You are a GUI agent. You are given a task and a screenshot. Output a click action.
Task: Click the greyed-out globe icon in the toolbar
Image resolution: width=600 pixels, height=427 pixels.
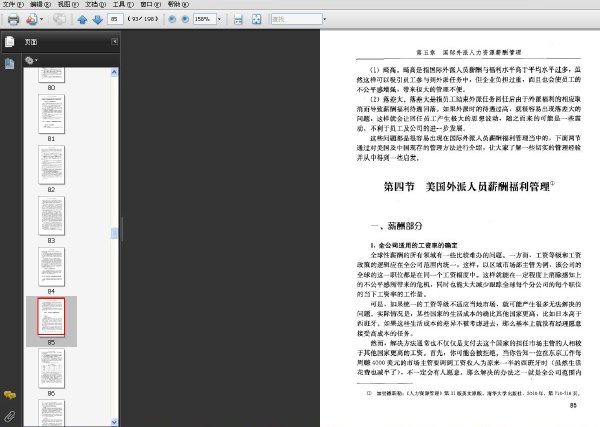pos(59,19)
